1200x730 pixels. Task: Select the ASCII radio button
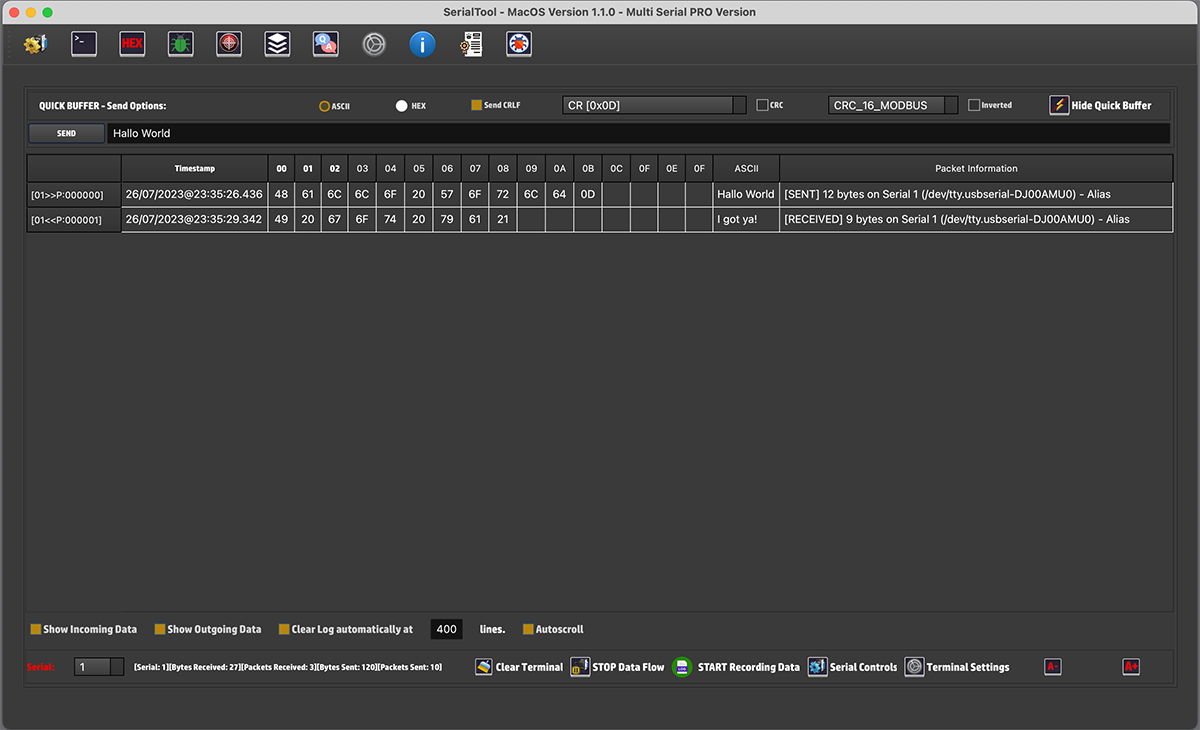(325, 106)
